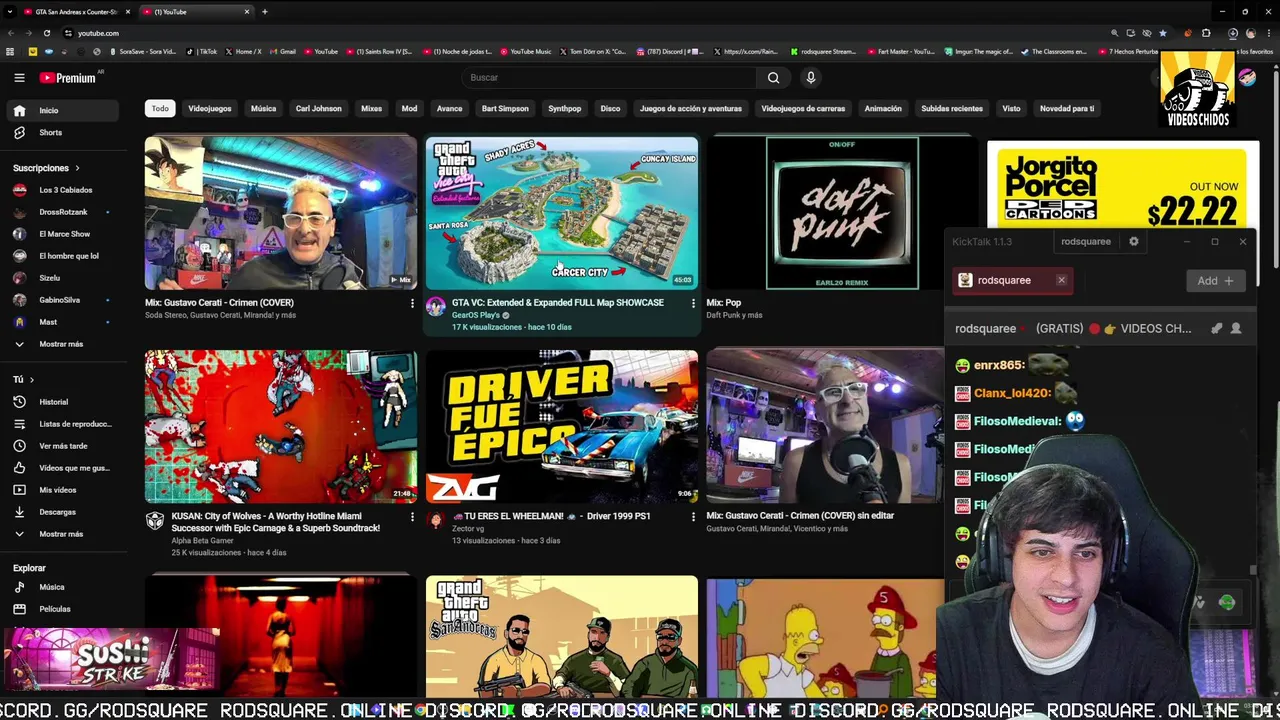This screenshot has width=1280, height=720.
Task: Open KickTalk pinned message icon
Action: 1216,328
